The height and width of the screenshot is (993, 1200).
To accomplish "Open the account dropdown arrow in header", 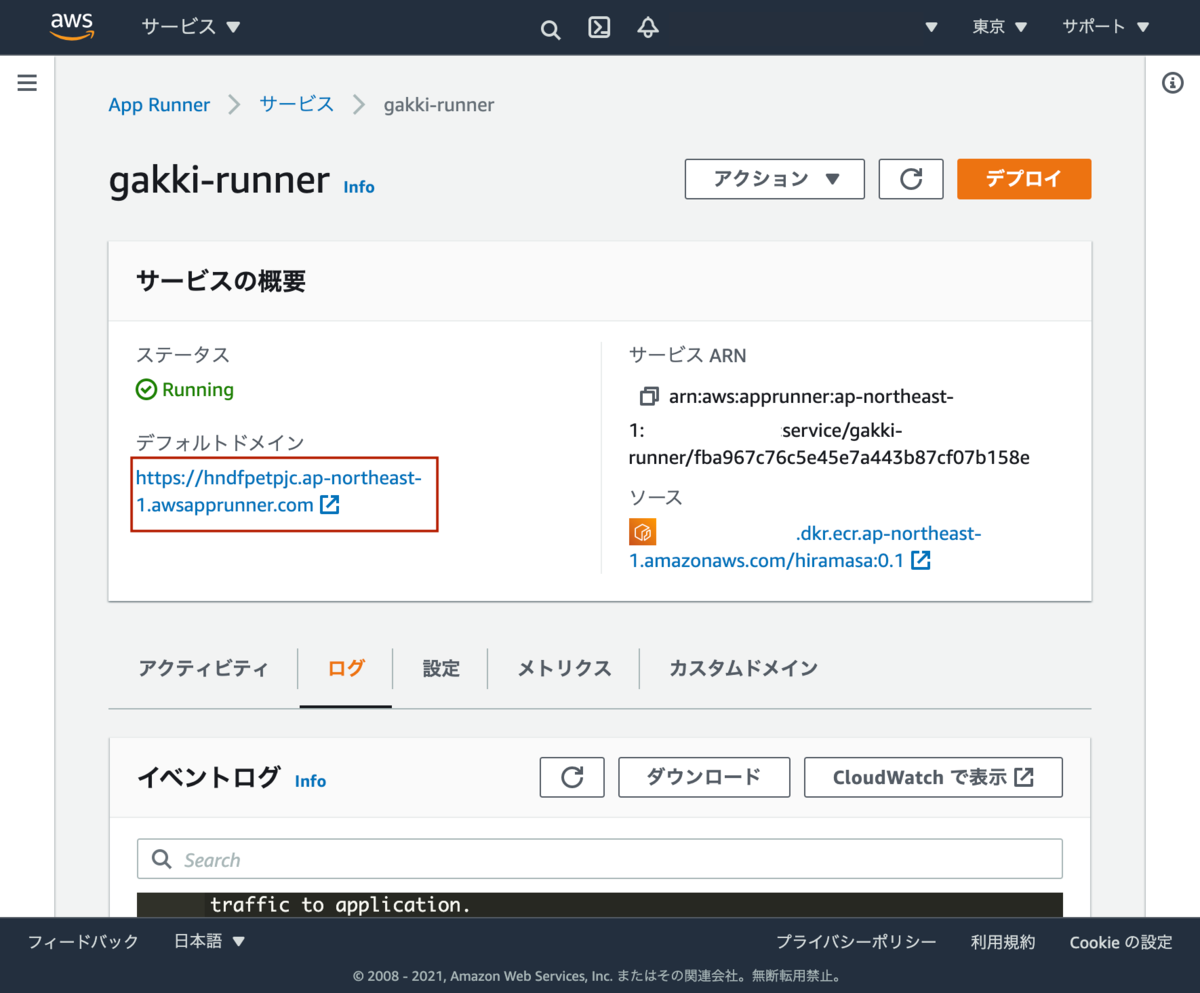I will click(x=931, y=27).
